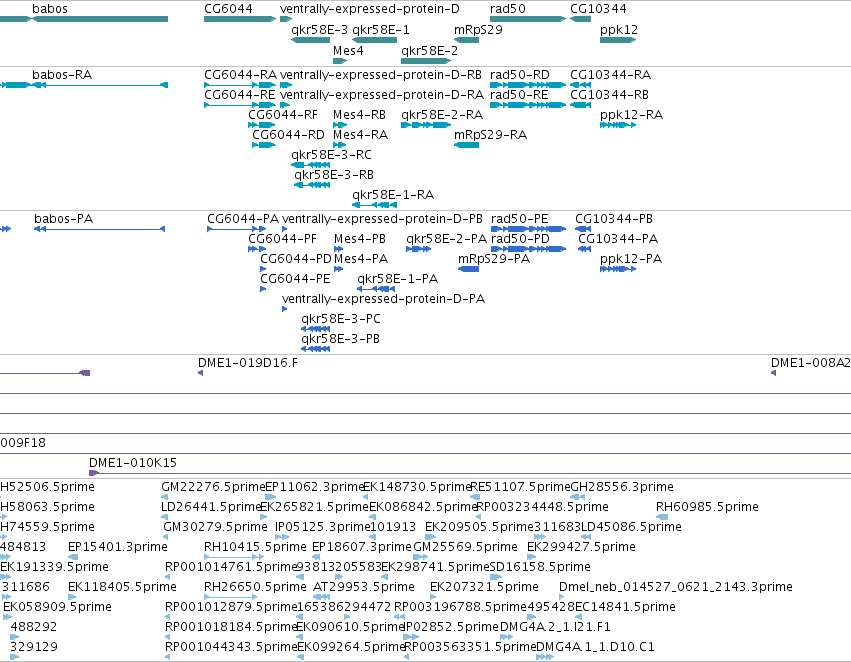The image size is (851, 662).
Task: Select the babos-PA CDS label
Action: [63, 219]
